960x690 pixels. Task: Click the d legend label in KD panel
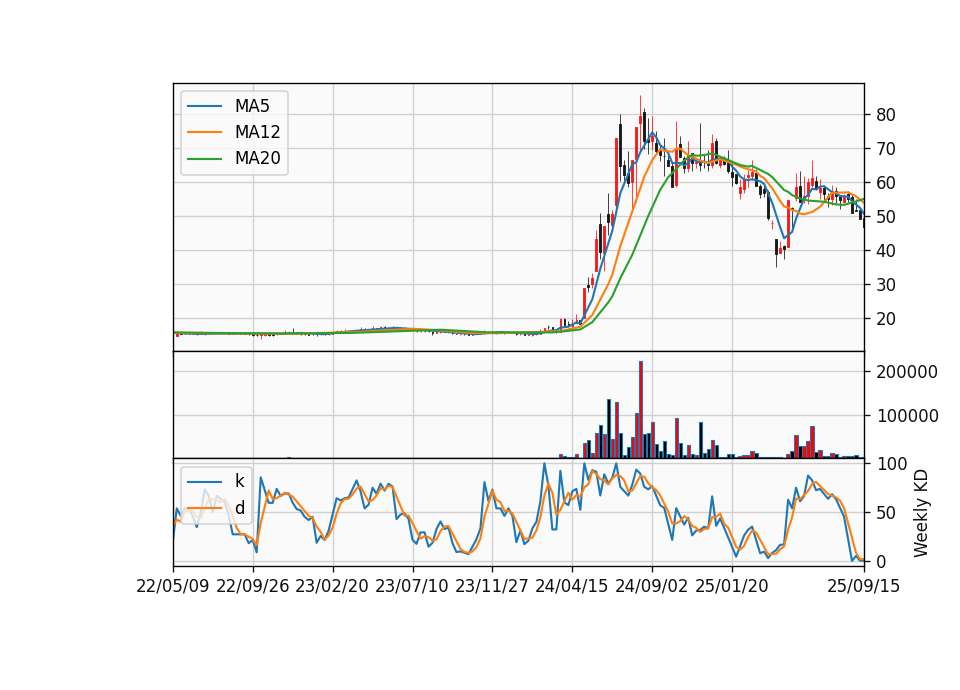tap(239, 507)
